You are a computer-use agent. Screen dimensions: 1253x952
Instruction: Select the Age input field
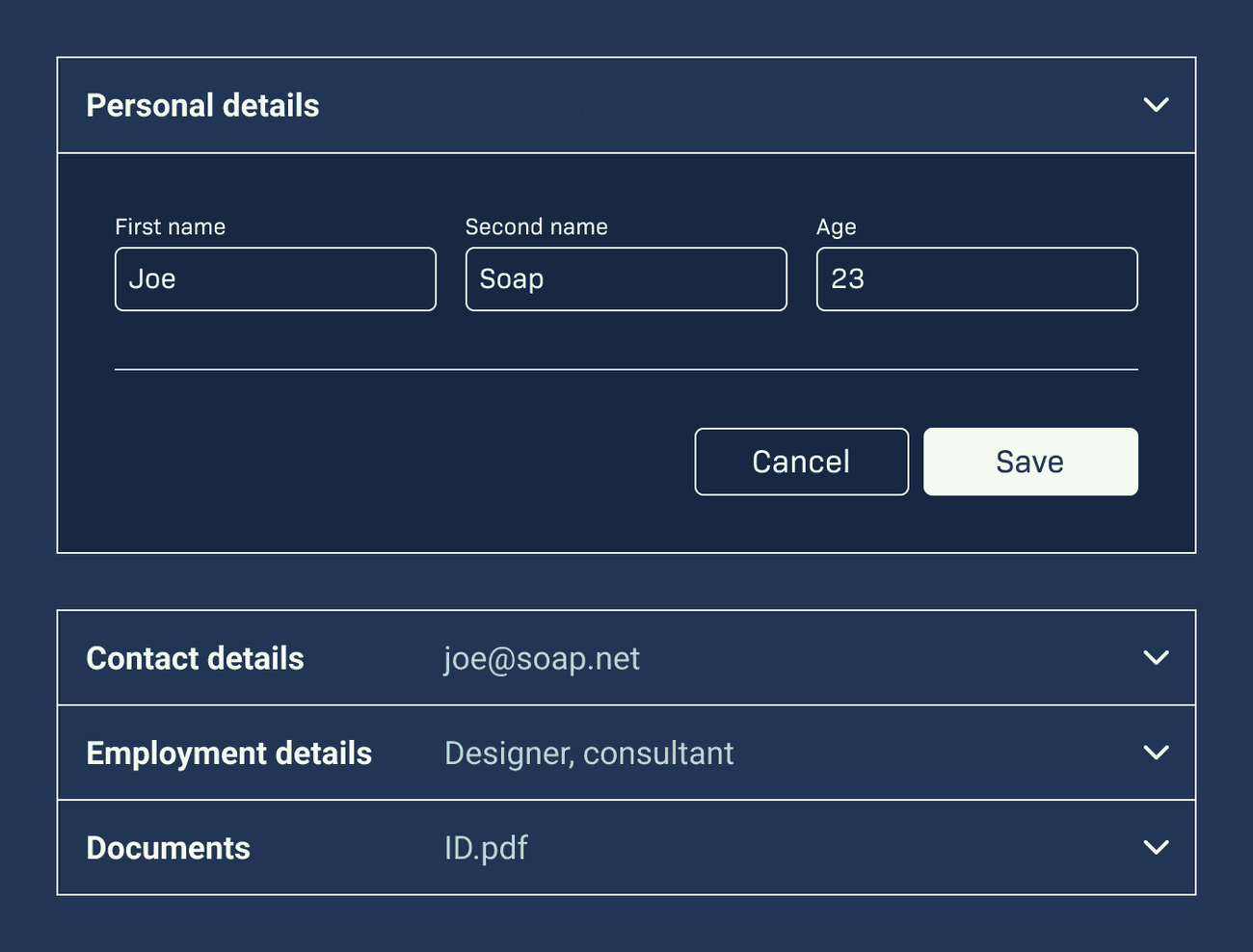click(977, 279)
